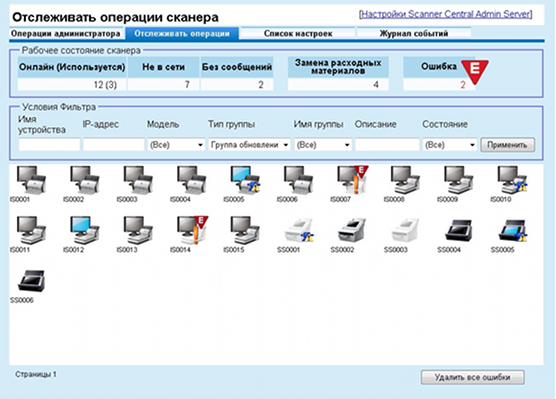Switch to Журнал событий tab
This screenshot has width=556, height=399.
tap(414, 34)
